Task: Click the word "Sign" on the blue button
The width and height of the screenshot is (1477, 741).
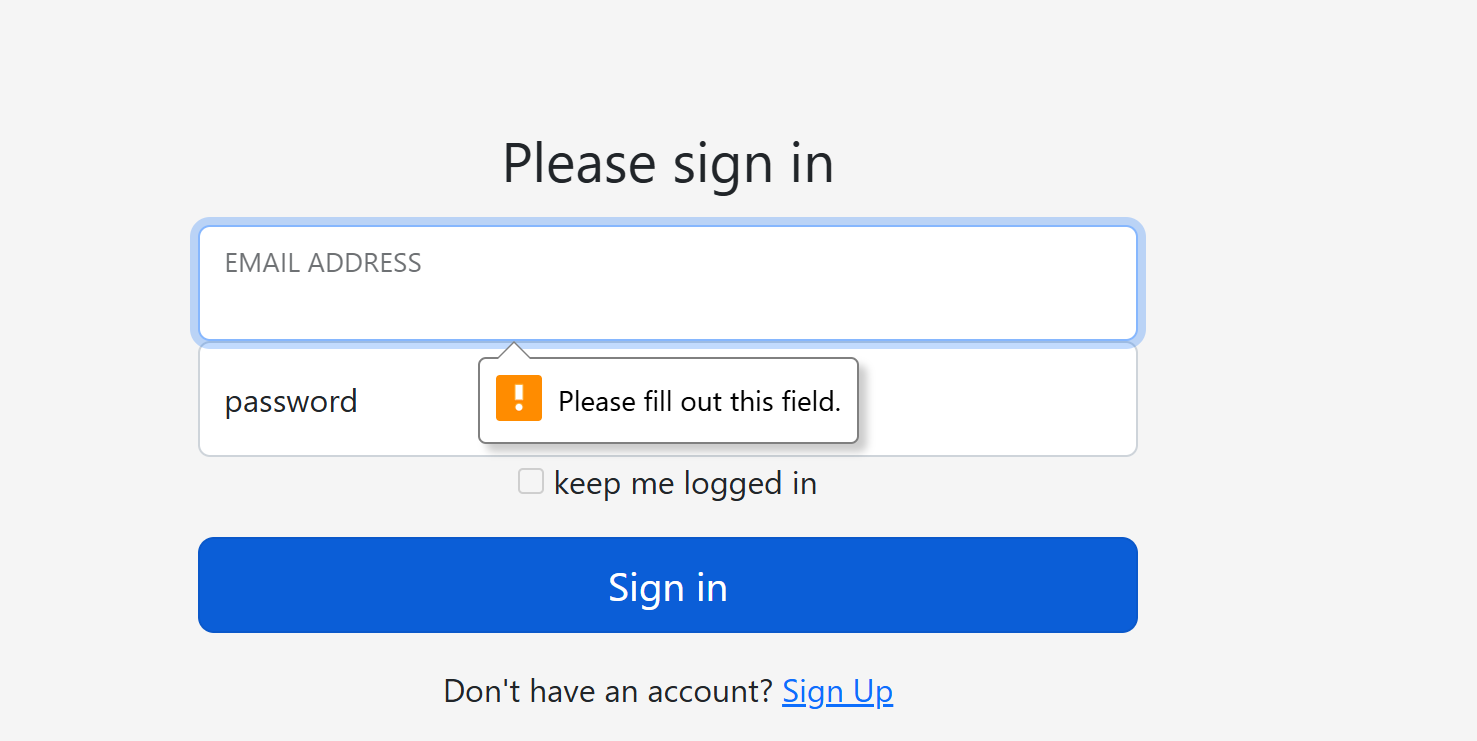Action: coord(636,587)
